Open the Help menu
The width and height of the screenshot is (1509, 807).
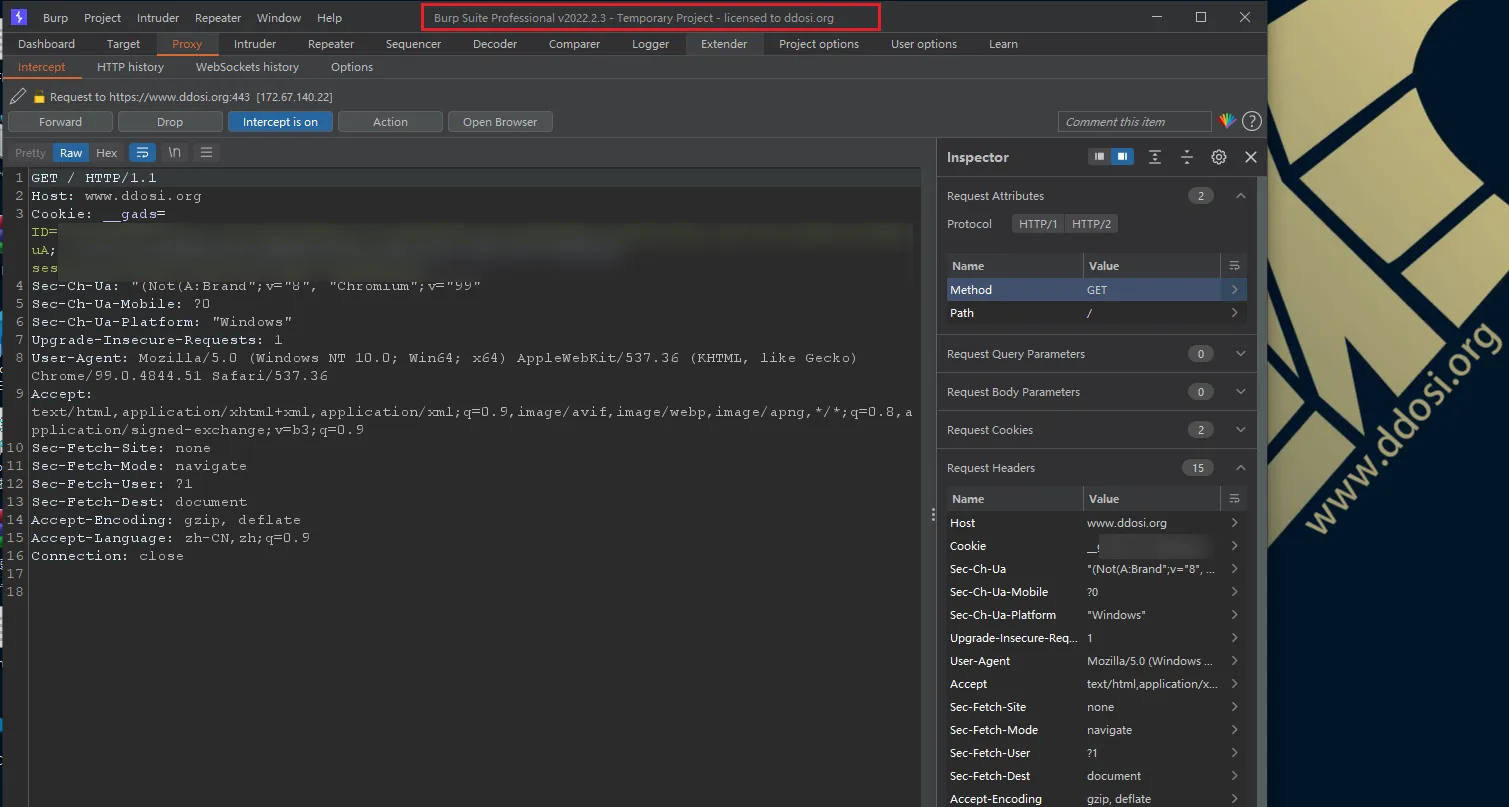pos(329,18)
